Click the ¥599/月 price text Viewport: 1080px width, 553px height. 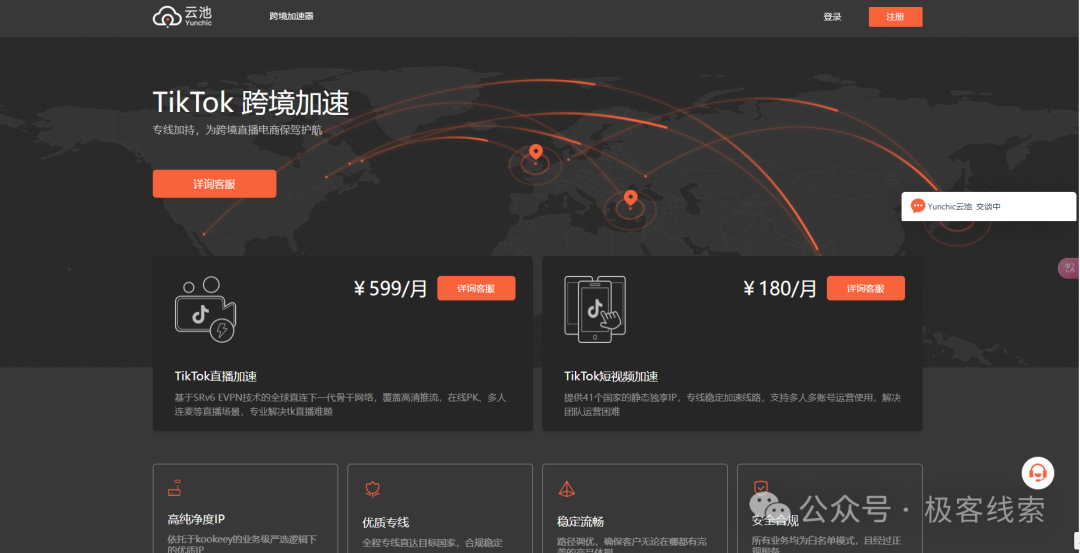[x=391, y=289]
